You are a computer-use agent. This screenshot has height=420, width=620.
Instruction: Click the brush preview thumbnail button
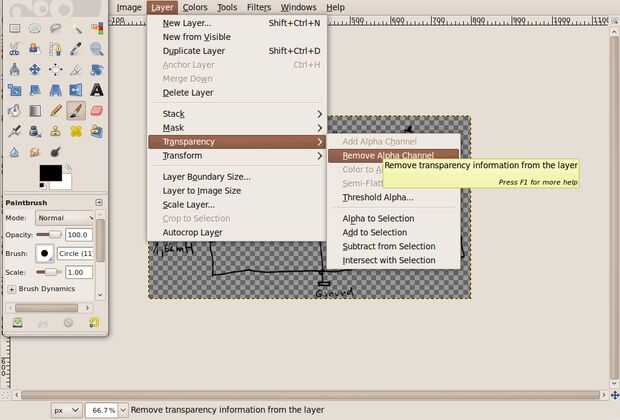coord(44,253)
